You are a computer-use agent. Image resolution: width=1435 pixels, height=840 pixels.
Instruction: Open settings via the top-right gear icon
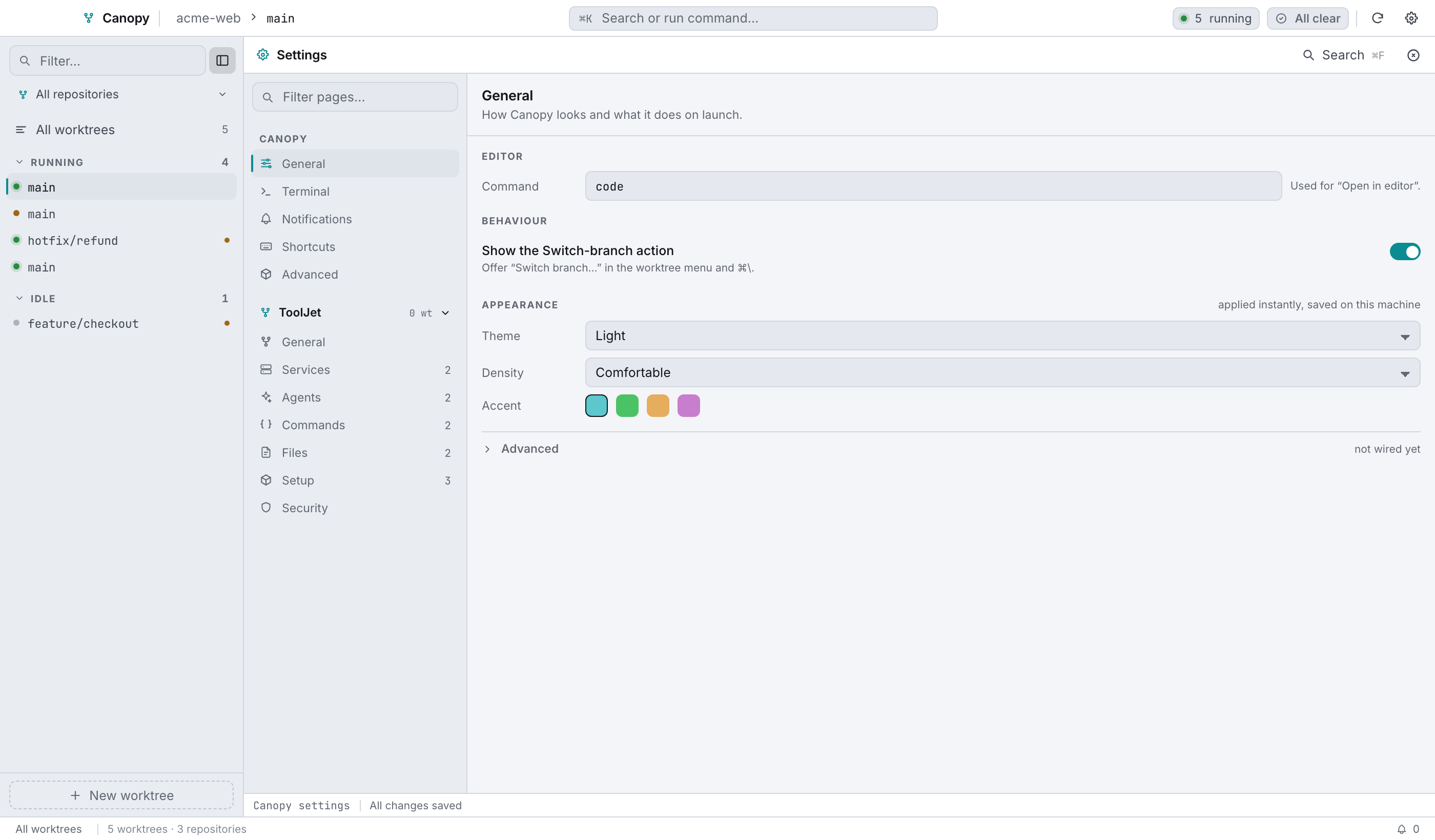1410,18
